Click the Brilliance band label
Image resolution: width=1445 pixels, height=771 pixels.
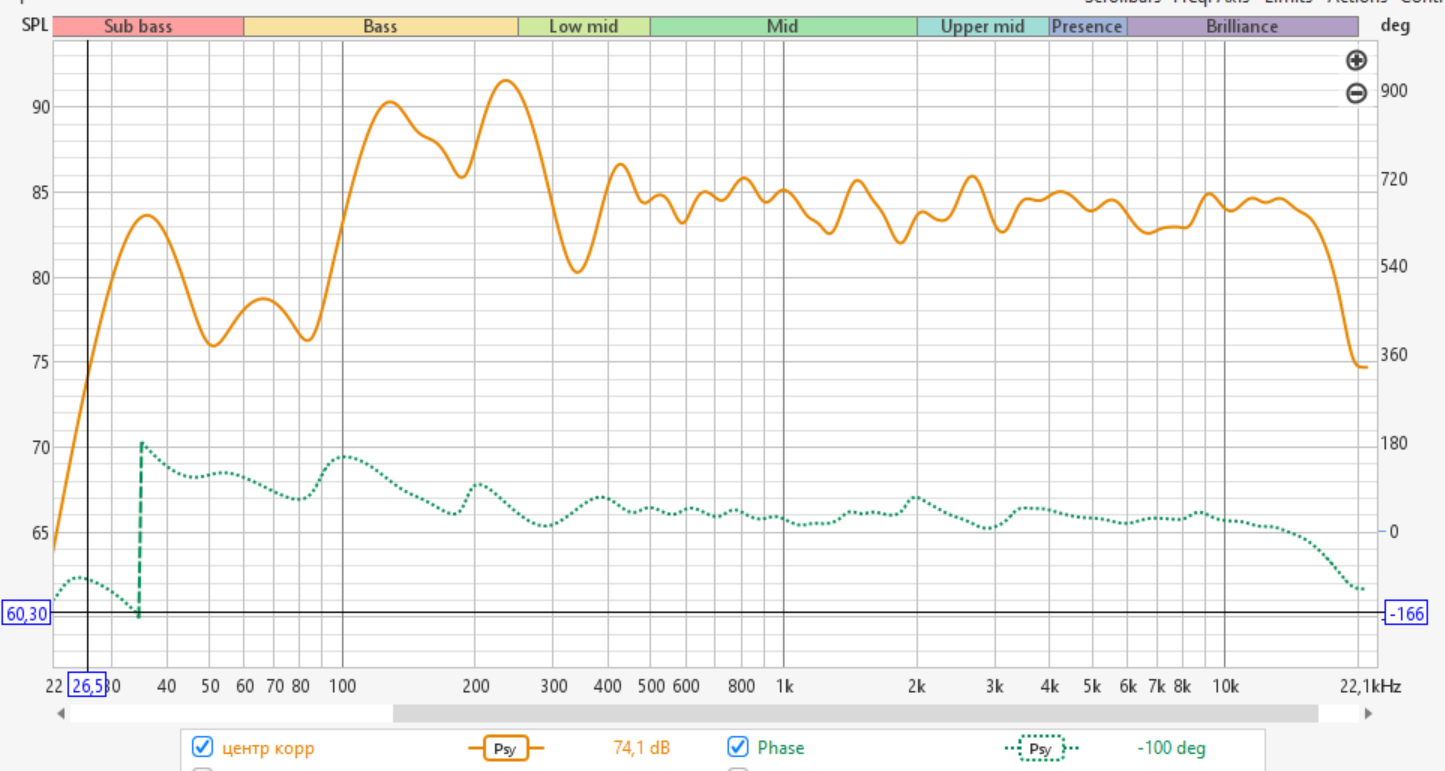click(x=1242, y=27)
